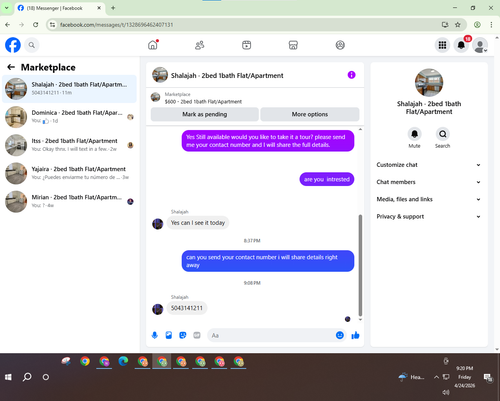
Task: Click the chat vertical scrollbar
Action: tap(360, 265)
